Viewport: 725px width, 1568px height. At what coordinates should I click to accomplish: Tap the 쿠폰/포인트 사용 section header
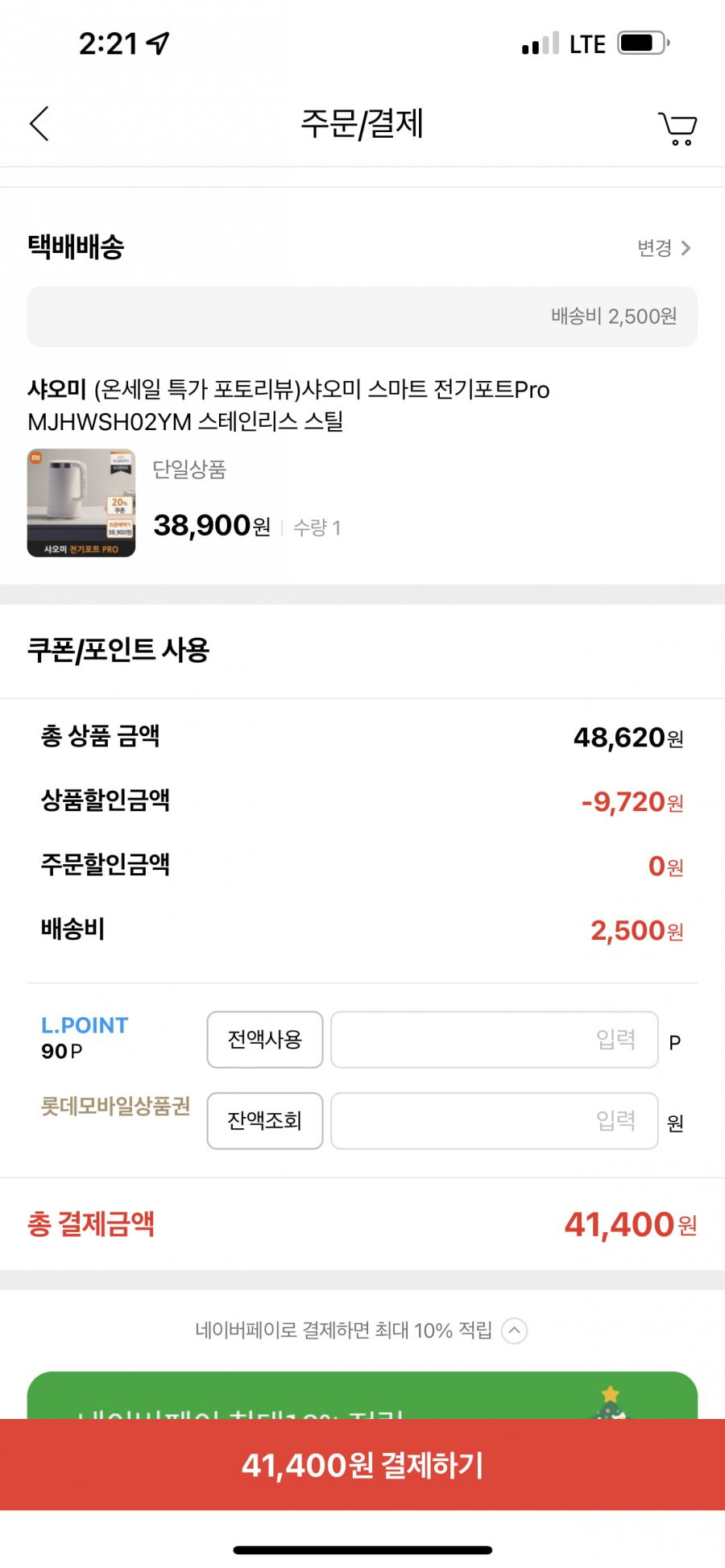point(118,650)
